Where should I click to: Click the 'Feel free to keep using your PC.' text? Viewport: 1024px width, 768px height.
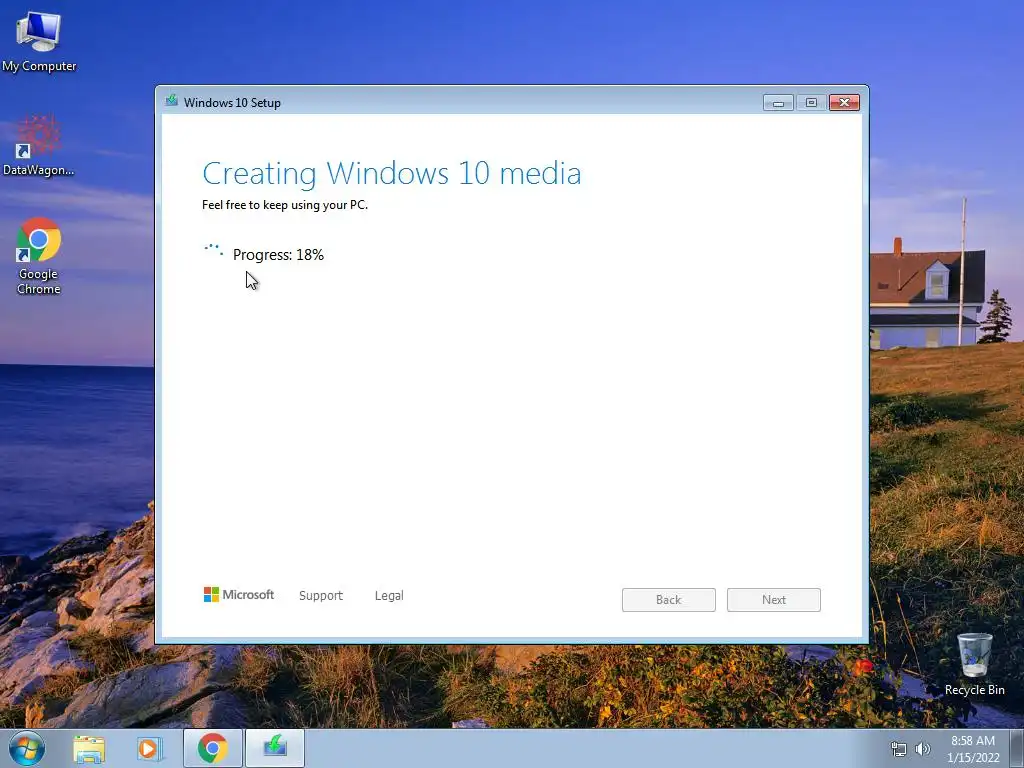(x=285, y=205)
